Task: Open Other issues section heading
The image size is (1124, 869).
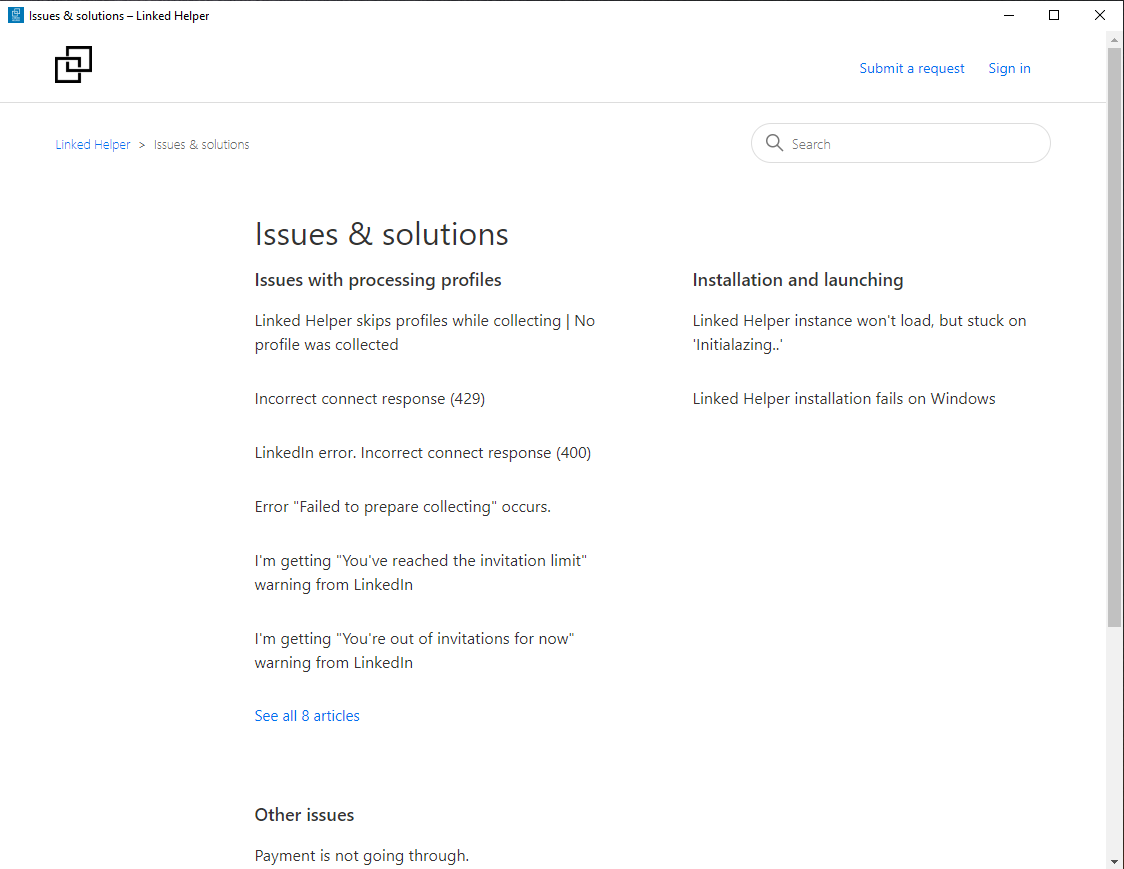Action: point(304,815)
